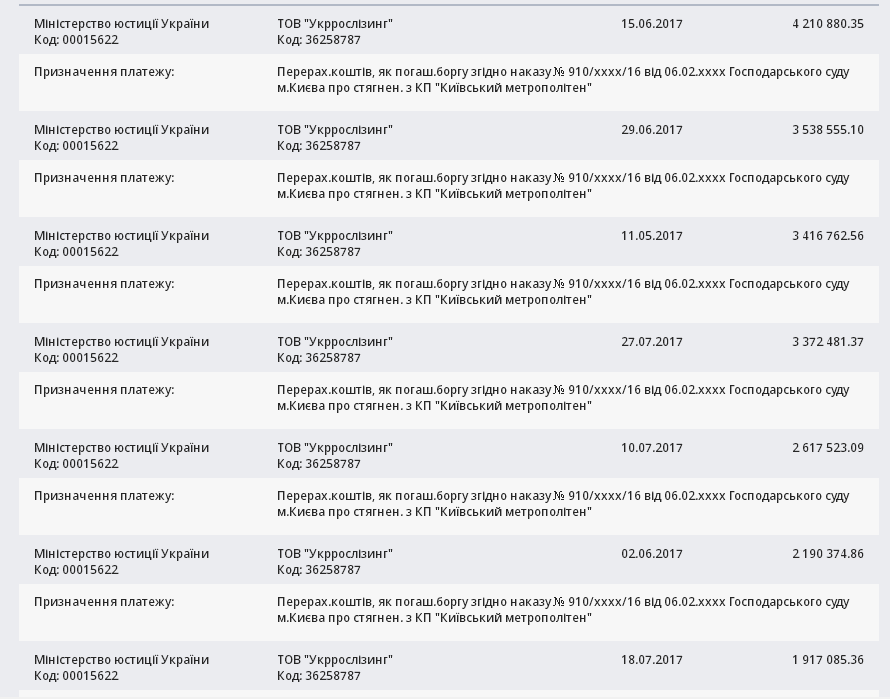
Task: Click the 02.06.2017 payment date
Action: [x=651, y=554]
